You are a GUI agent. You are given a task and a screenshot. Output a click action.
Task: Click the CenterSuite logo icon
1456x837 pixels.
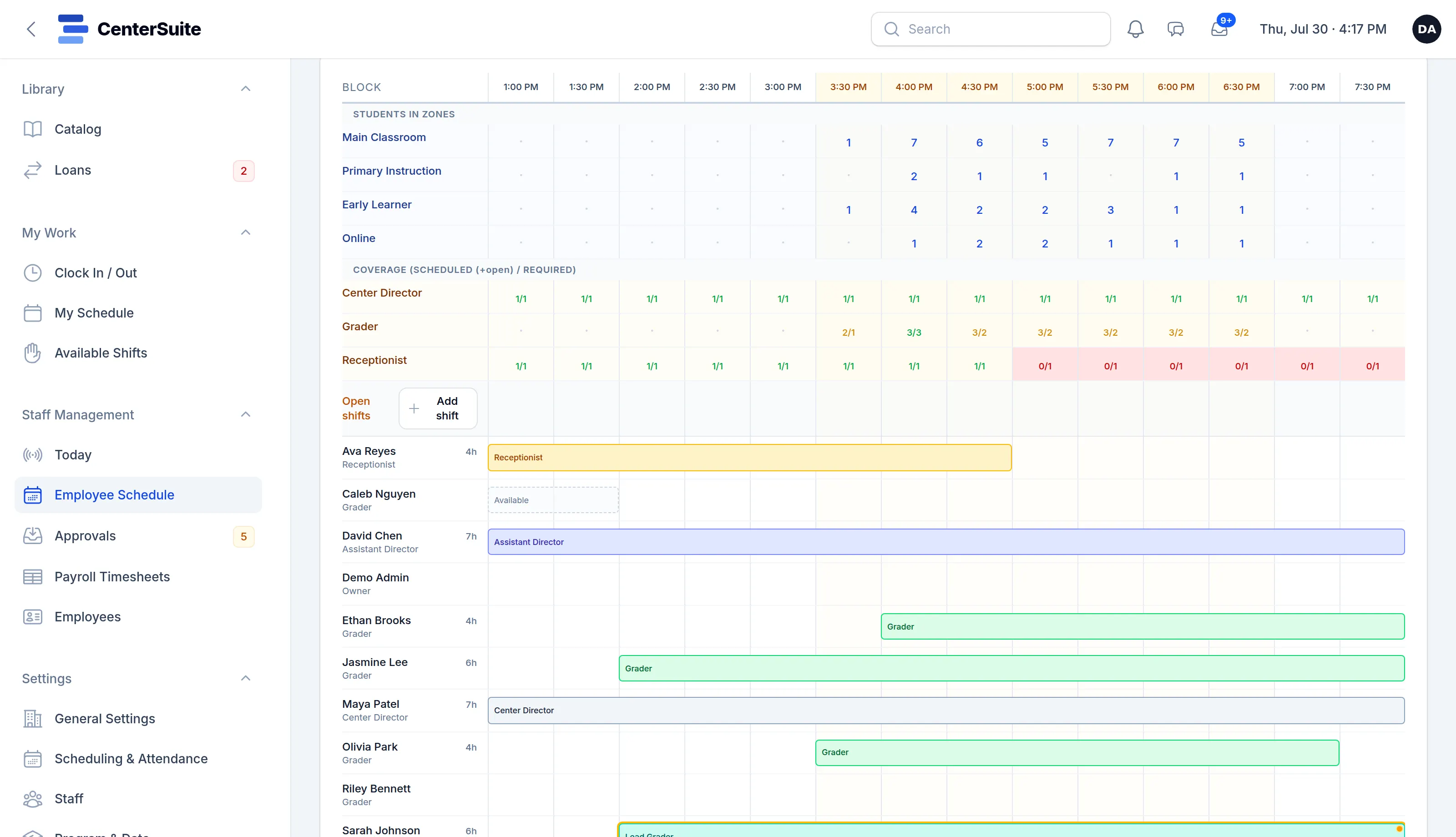(x=73, y=29)
